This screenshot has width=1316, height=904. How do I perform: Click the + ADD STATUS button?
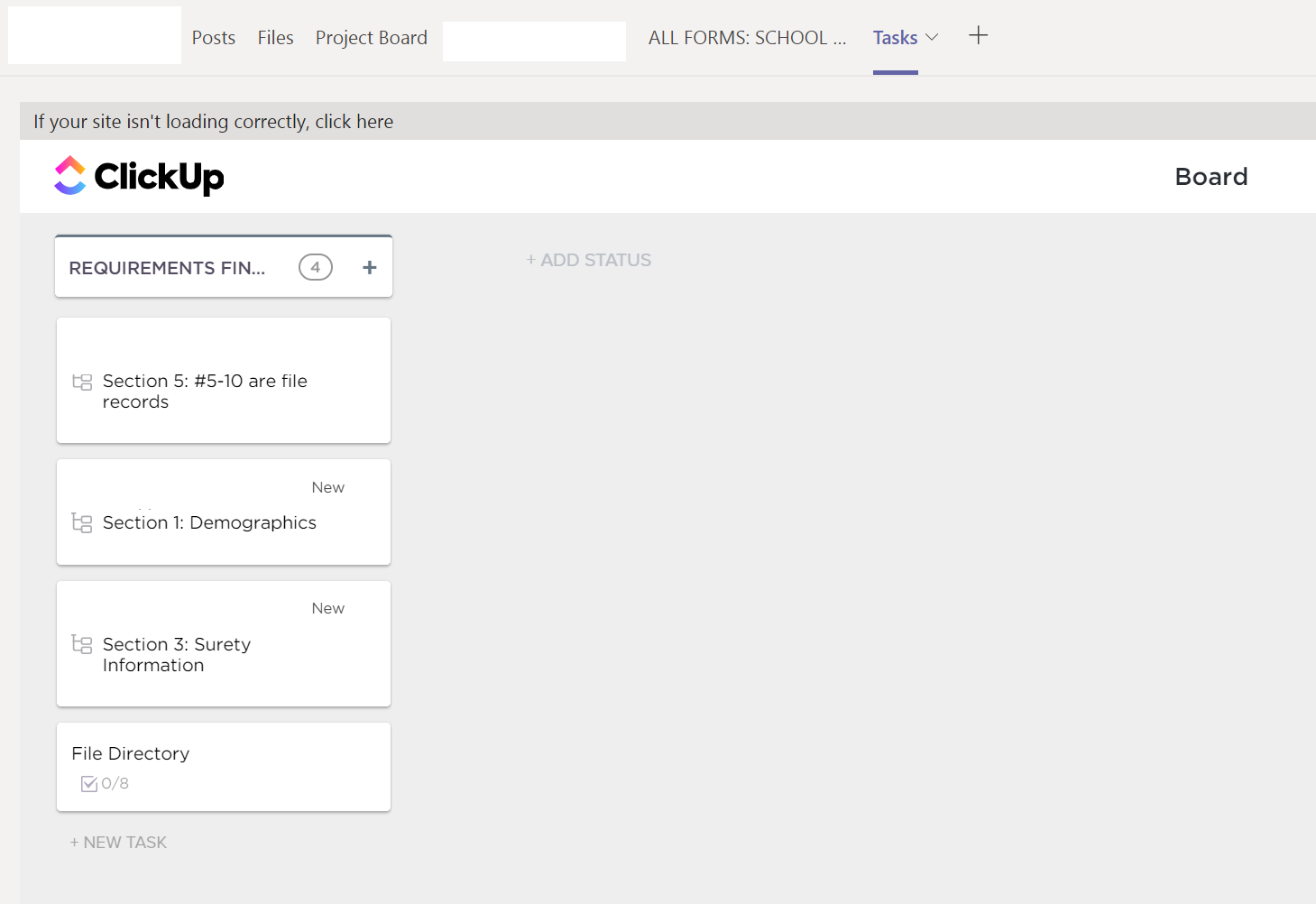click(x=589, y=260)
